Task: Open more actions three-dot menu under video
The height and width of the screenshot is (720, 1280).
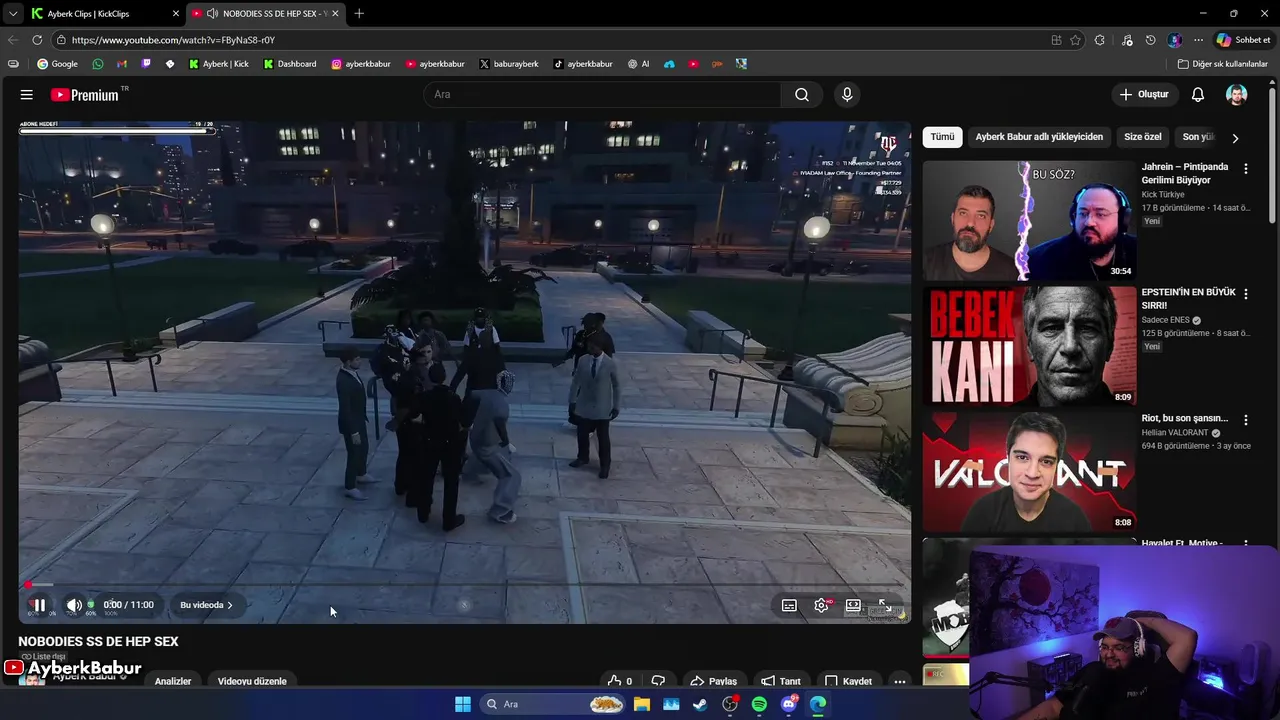Action: (x=900, y=681)
